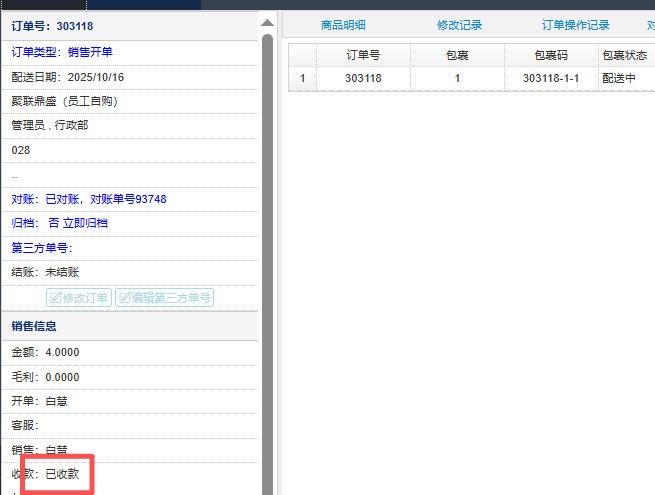Click the 编辑第三方单号 button

164,298
